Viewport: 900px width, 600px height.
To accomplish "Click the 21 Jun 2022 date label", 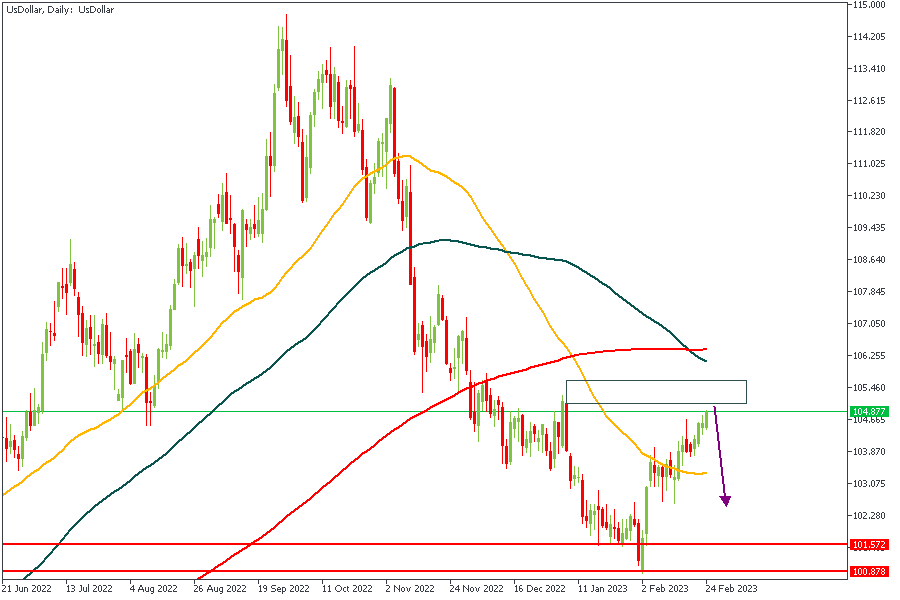I will click(x=25, y=589).
